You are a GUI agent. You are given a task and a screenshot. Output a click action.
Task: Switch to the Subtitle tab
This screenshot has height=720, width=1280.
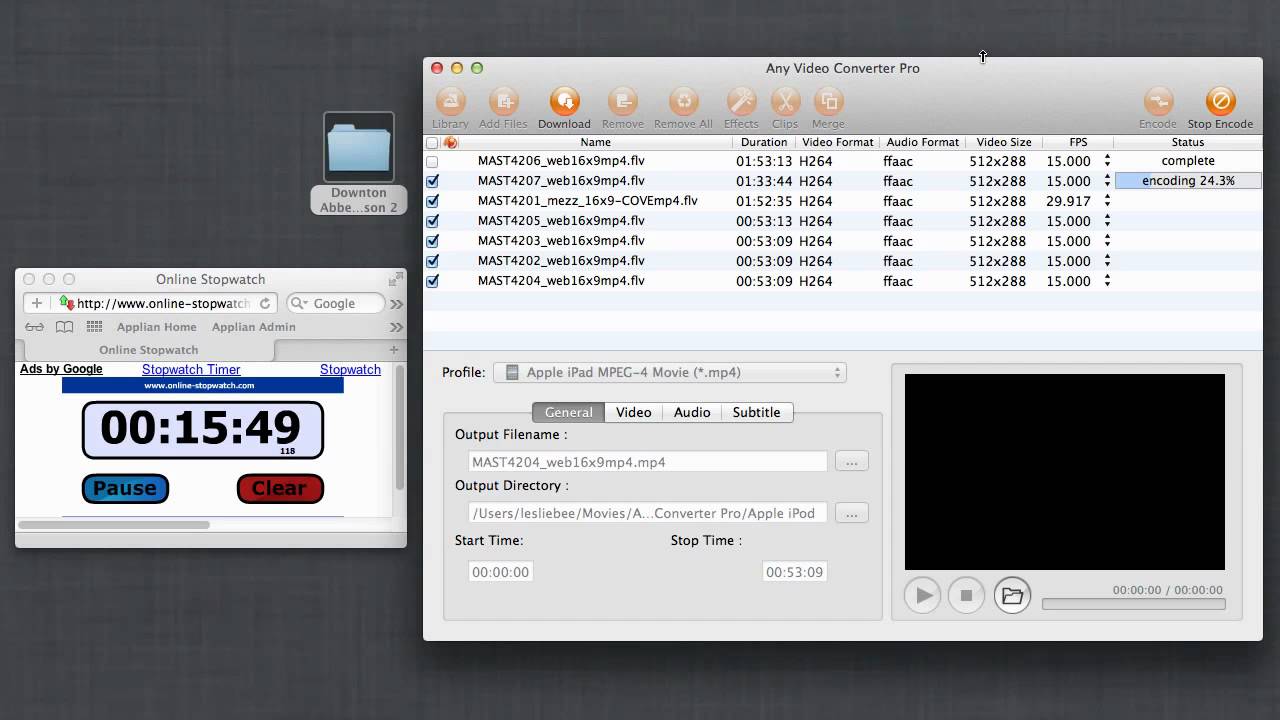point(756,412)
